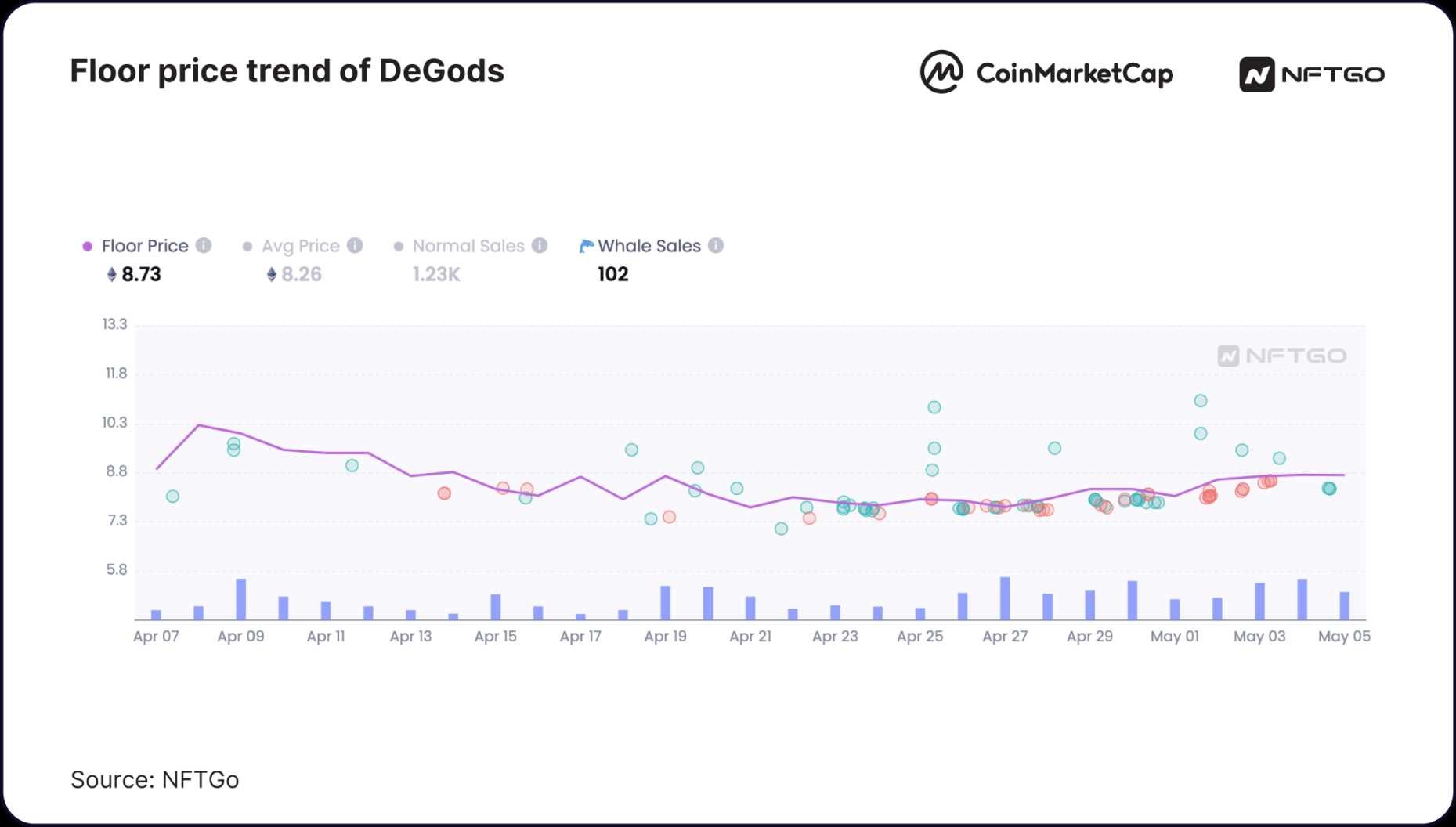Click the purple Floor Price legend dot
1456x827 pixels.
pos(88,246)
